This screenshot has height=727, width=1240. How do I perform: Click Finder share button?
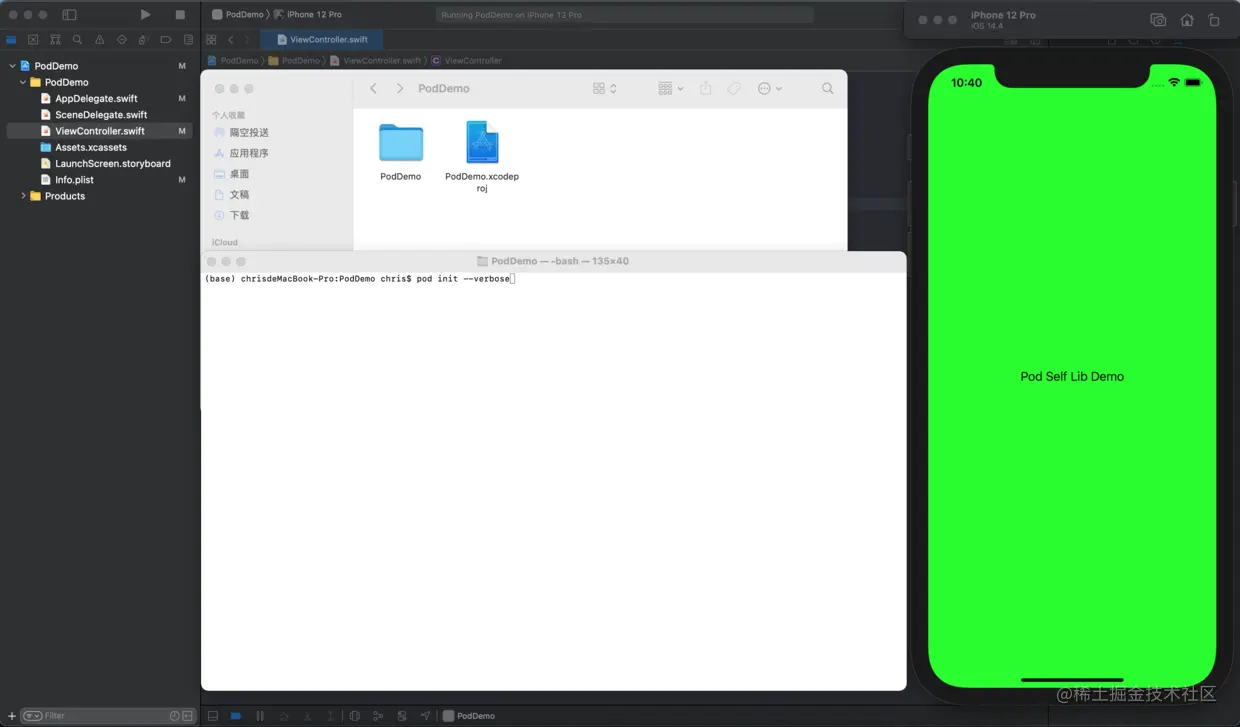click(x=705, y=88)
